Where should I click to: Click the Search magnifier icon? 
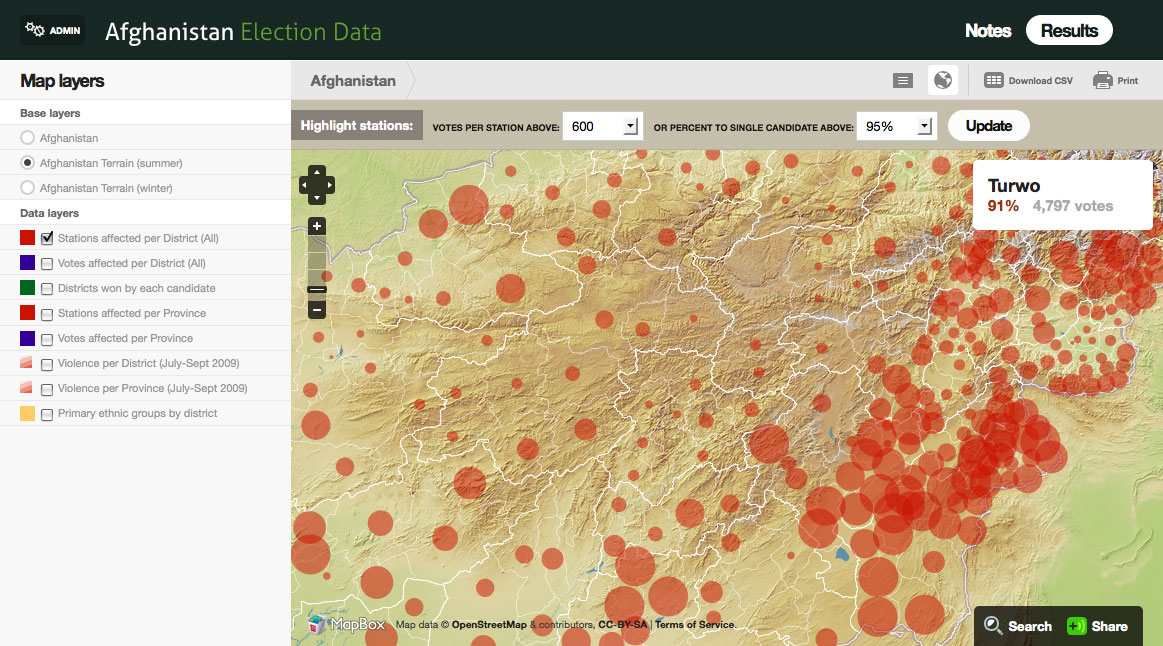coord(993,625)
